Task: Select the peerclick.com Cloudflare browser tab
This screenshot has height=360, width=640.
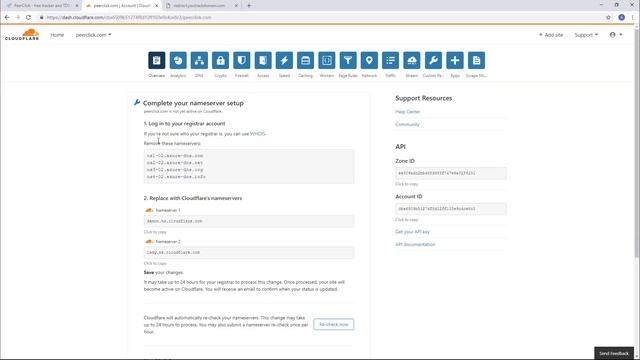Action: [x=122, y=6]
